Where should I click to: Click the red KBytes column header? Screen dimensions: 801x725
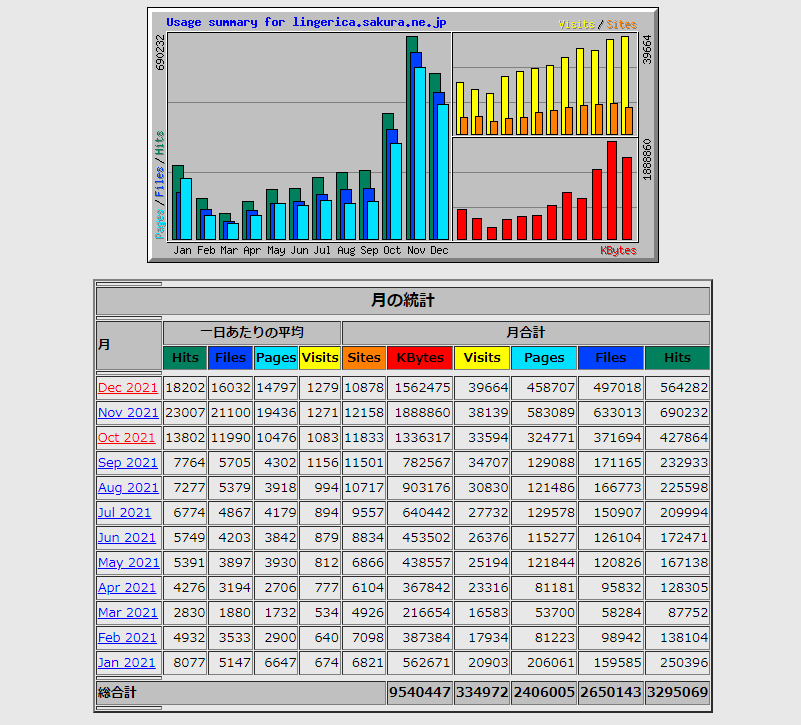click(420, 357)
